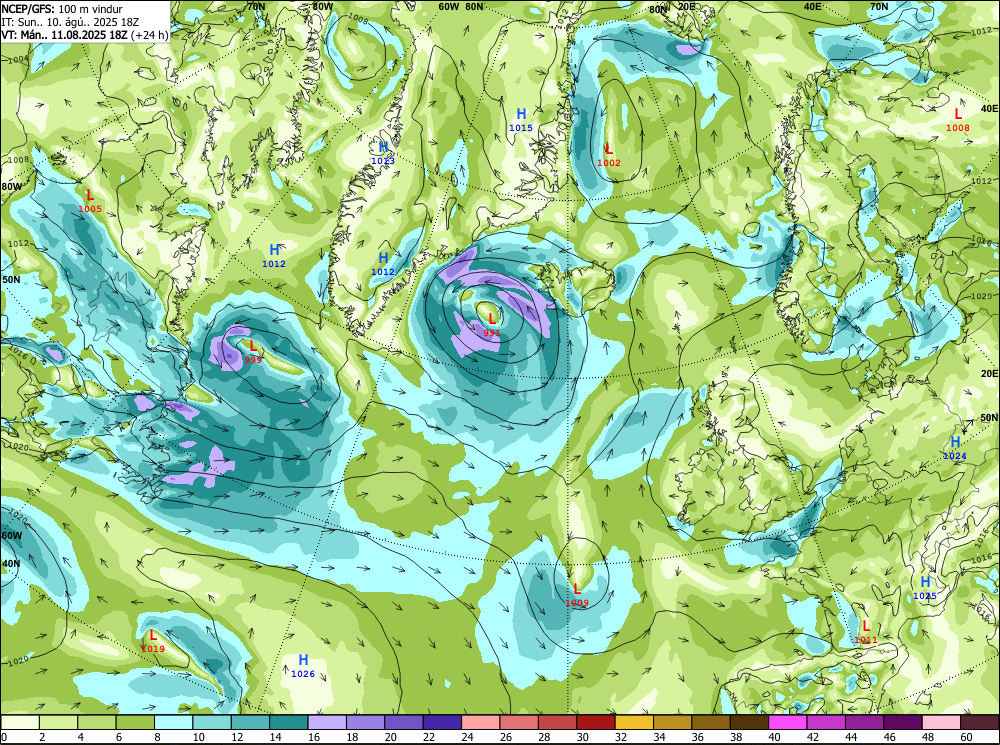The height and width of the screenshot is (745, 1000).
Task: Select the L 1009 low center
Action: pos(577,595)
